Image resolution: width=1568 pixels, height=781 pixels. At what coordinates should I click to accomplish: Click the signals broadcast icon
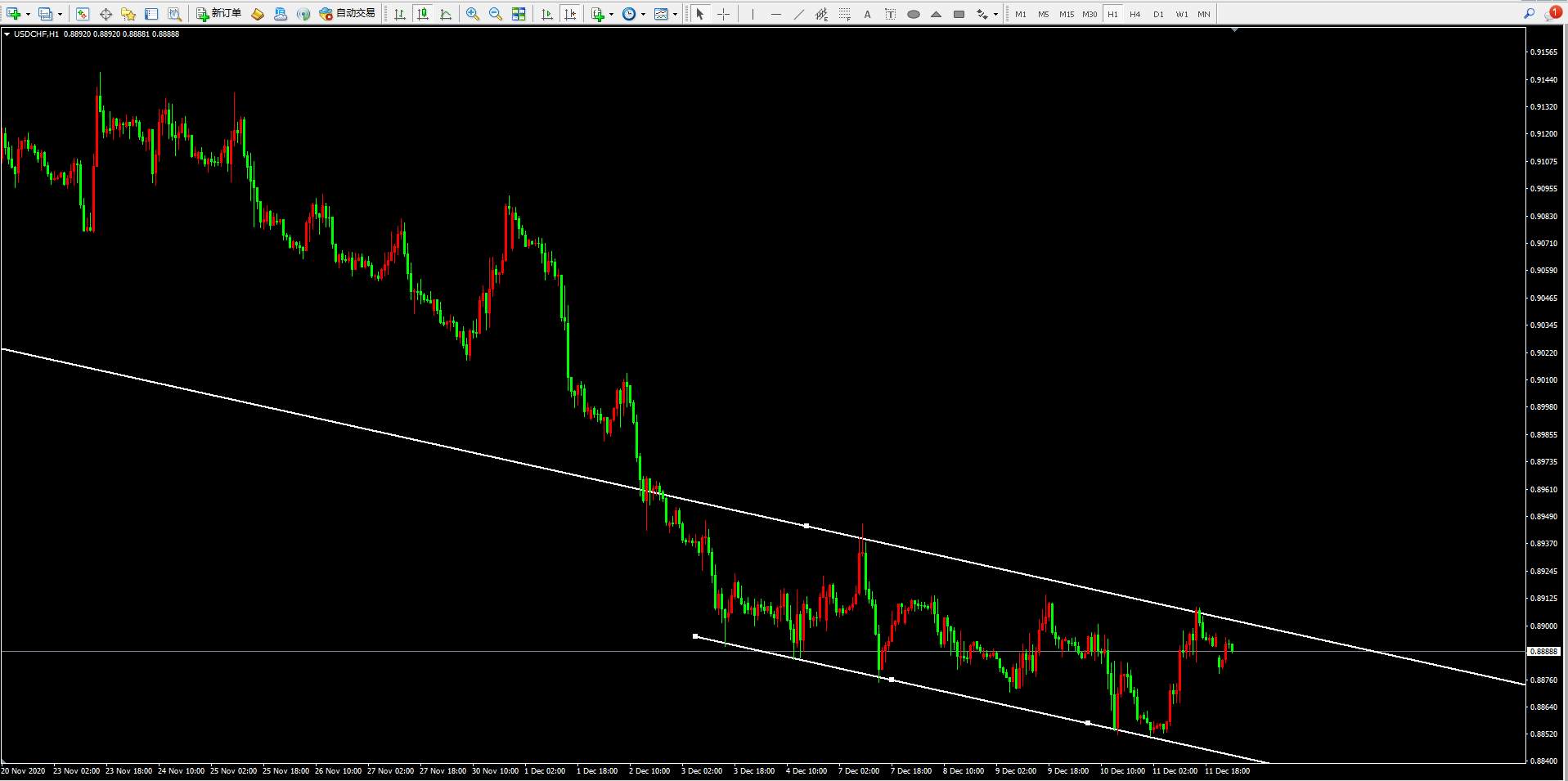tap(303, 14)
